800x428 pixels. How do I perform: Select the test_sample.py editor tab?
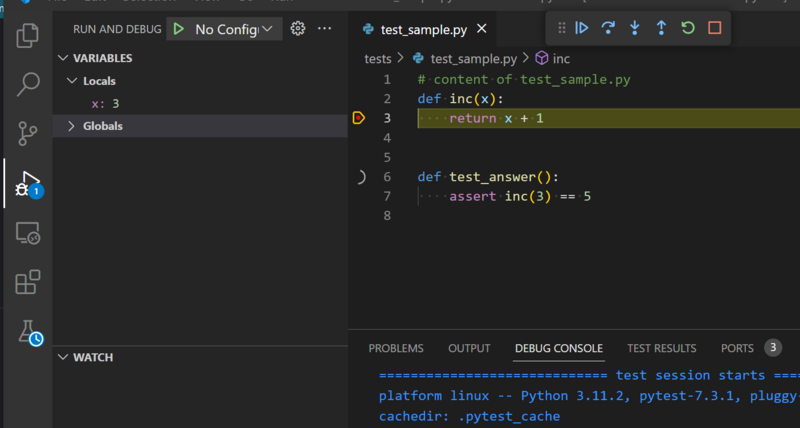(x=422, y=30)
